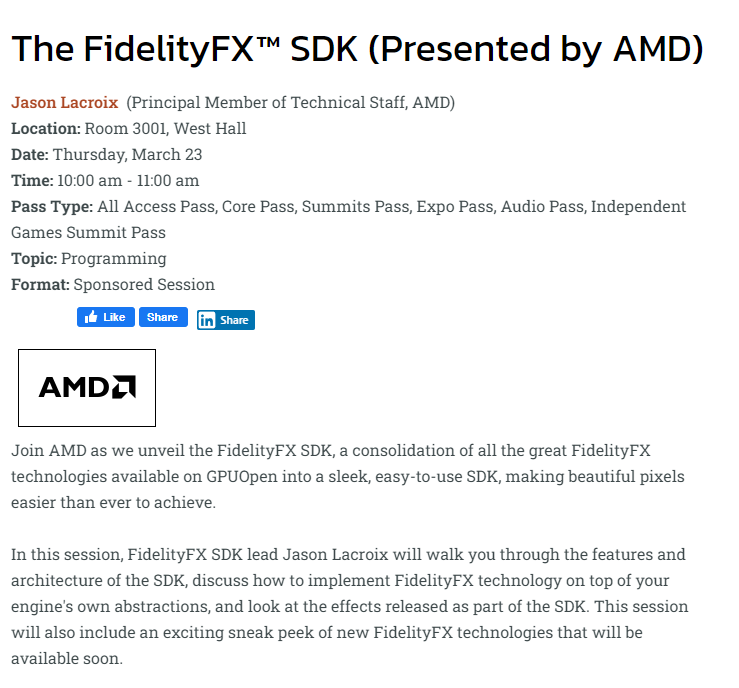Screen dimensions: 739x688
Task: Click the "Format:" label
Action: coord(40,285)
